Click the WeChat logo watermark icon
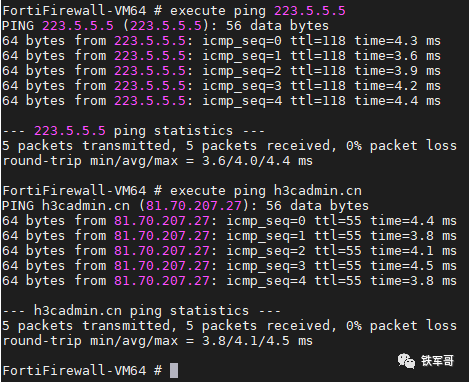The image size is (469, 382). click(x=406, y=361)
